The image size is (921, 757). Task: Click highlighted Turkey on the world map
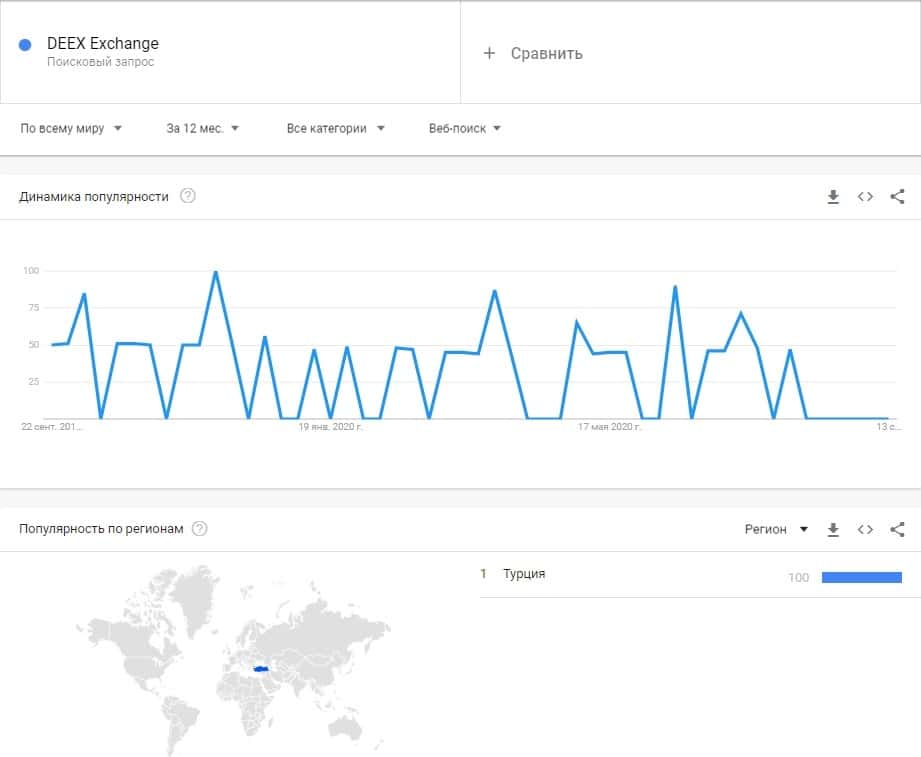tap(261, 669)
